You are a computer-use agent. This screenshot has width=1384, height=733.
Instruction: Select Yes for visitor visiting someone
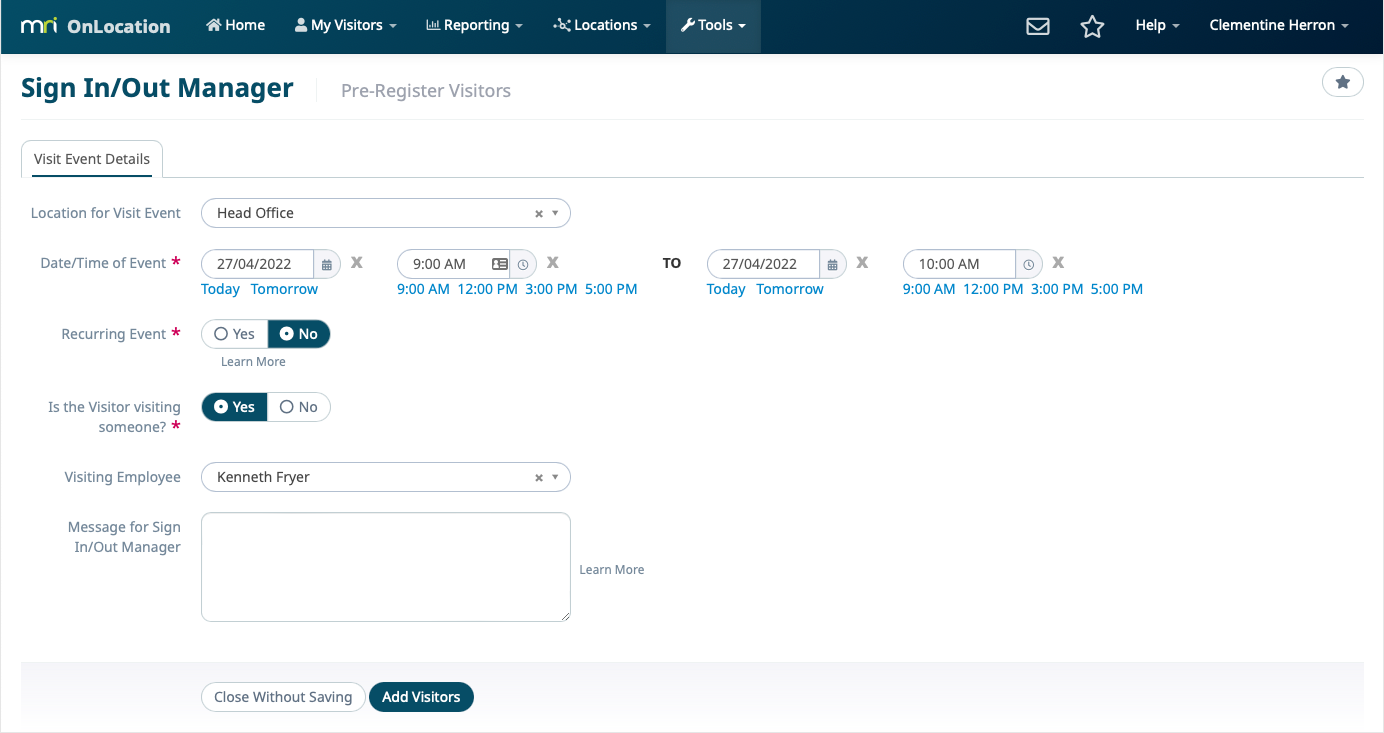click(235, 407)
